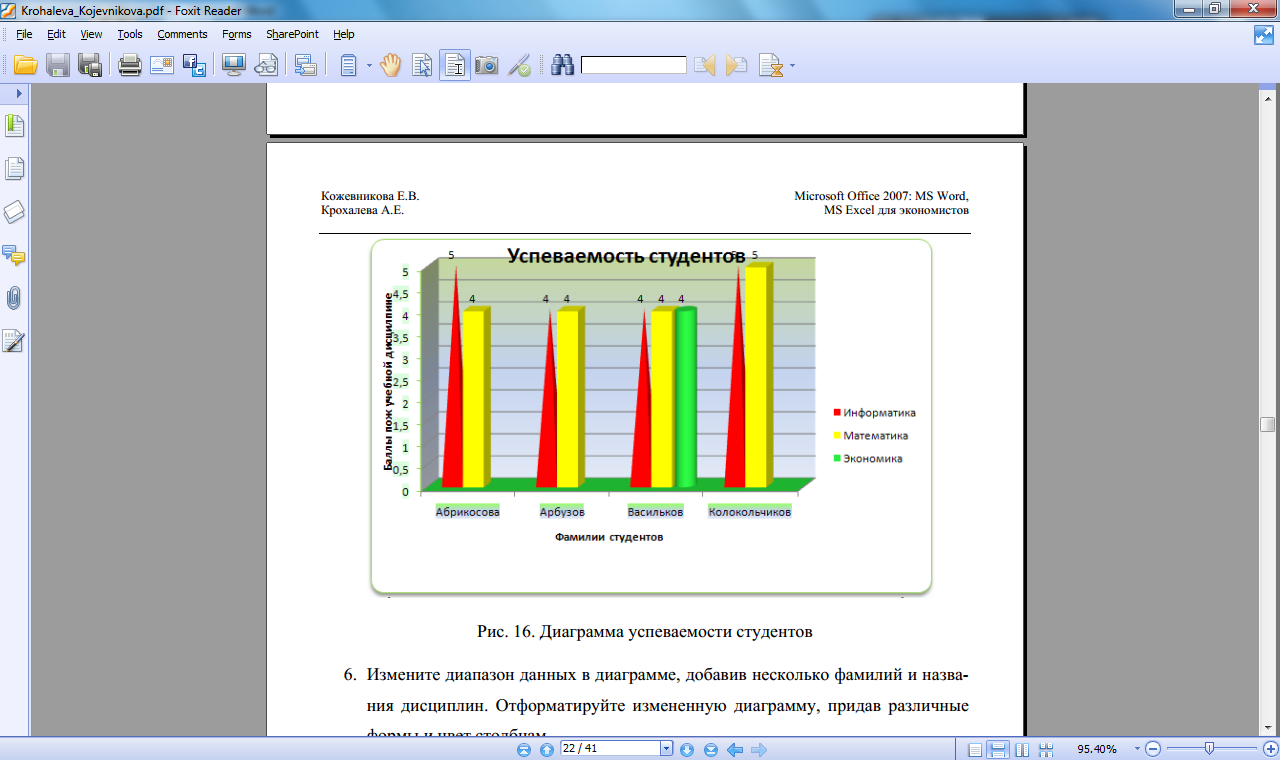Click the Facebook share icon
Viewport: 1280px width, 760px height.
[194, 66]
